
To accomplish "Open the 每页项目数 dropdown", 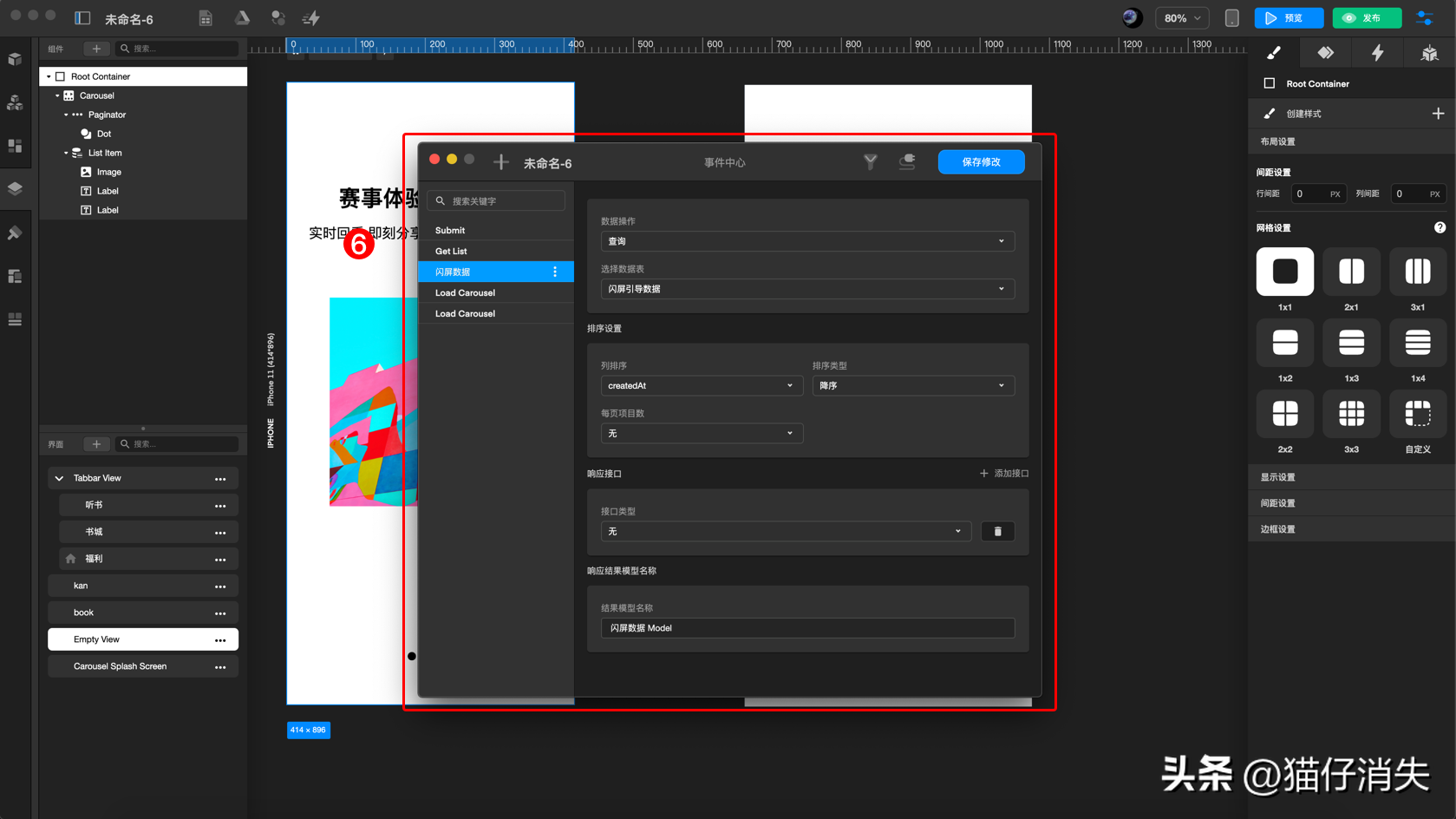I will (x=702, y=433).
